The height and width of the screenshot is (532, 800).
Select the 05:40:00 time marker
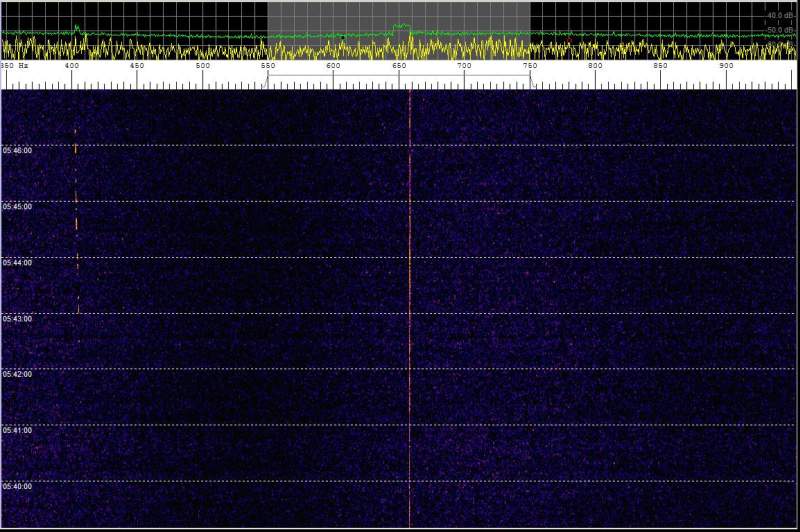[x=17, y=487]
